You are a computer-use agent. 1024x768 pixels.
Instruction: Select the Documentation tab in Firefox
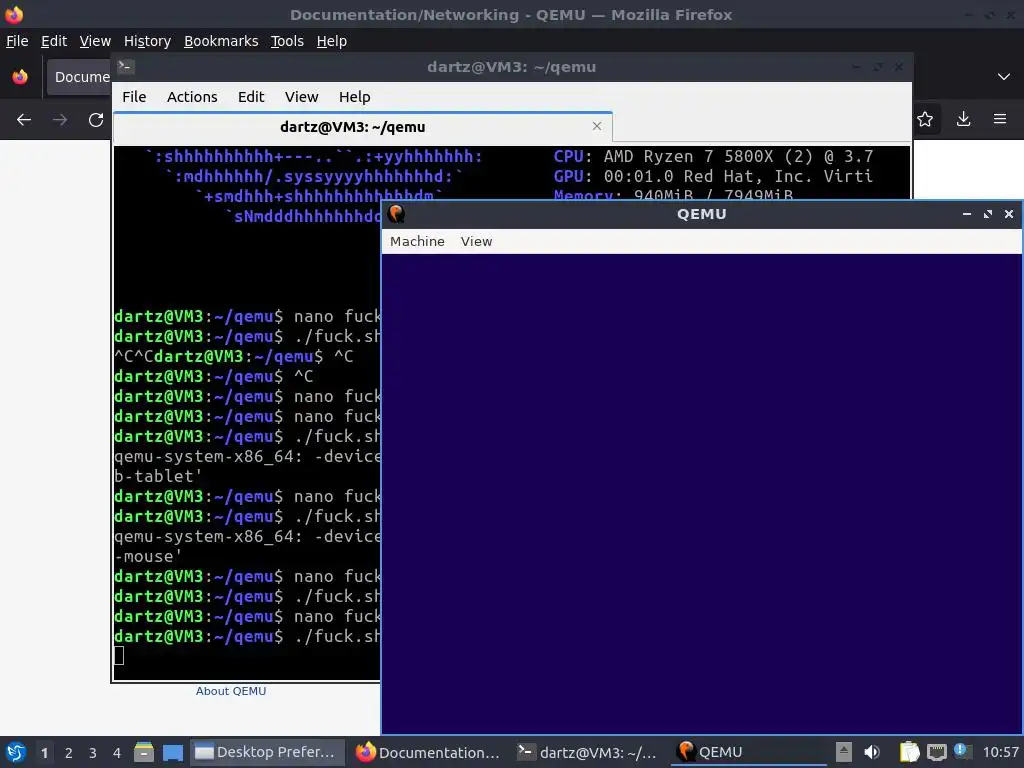(x=78, y=76)
